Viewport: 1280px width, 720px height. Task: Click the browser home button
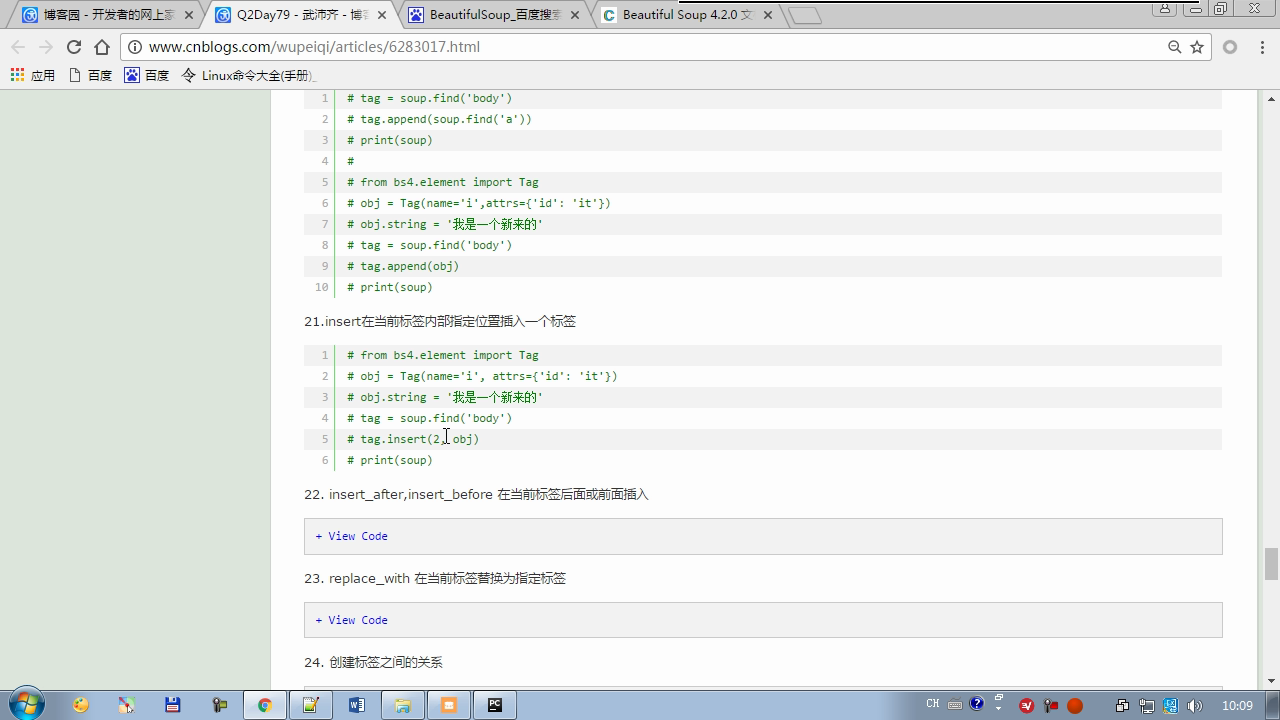click(x=101, y=47)
